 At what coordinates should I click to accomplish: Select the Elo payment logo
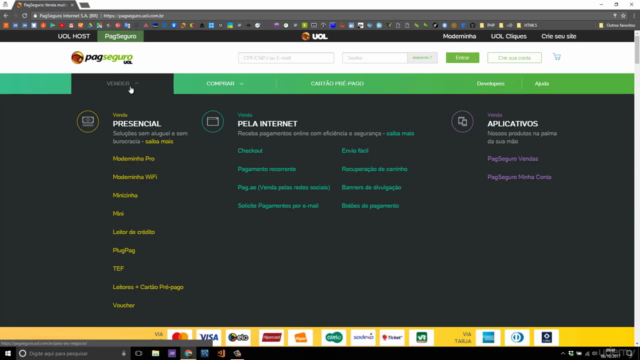click(x=238, y=337)
